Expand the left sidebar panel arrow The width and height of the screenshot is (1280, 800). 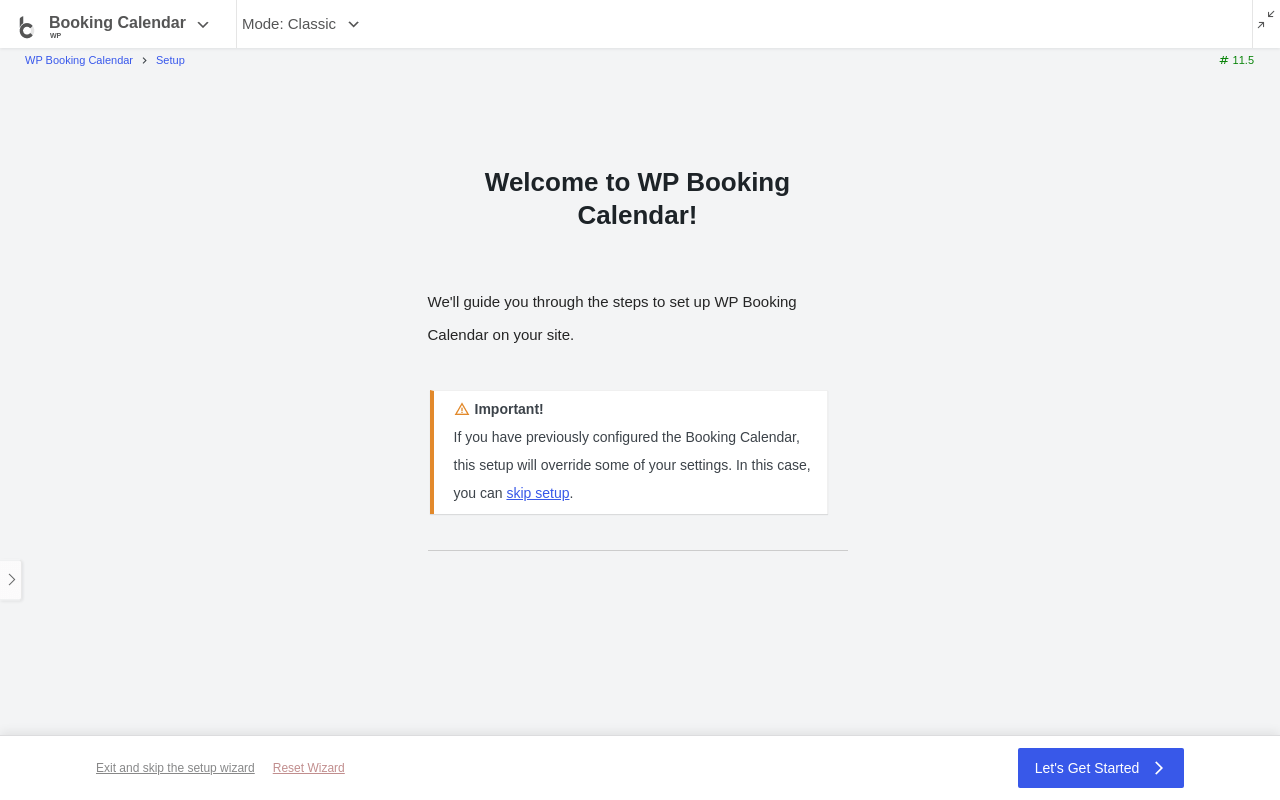(11, 580)
